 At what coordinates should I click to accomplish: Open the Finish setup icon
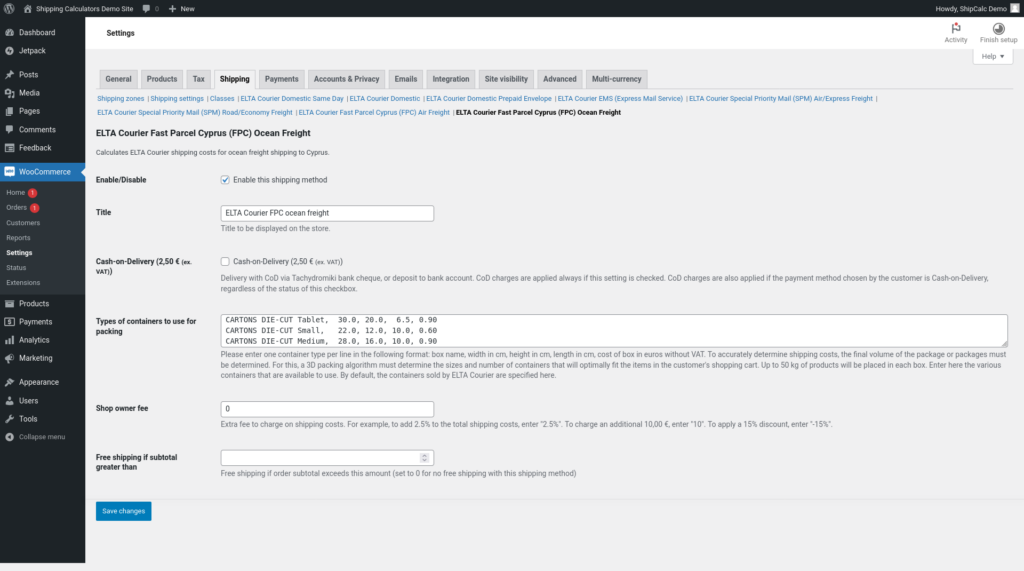click(999, 28)
